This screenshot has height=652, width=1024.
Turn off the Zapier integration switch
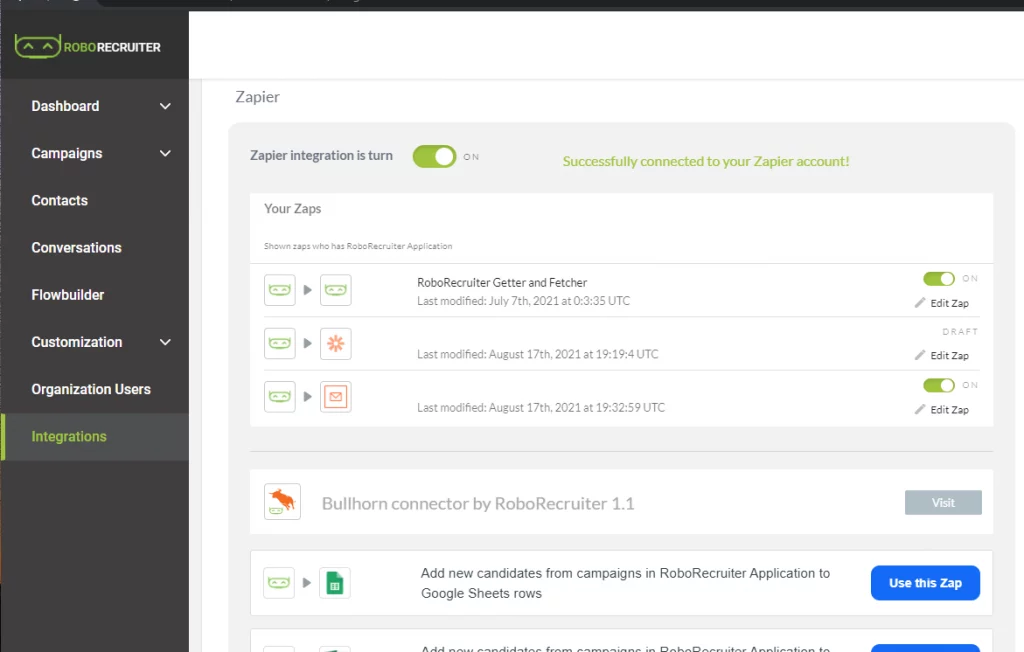point(434,157)
